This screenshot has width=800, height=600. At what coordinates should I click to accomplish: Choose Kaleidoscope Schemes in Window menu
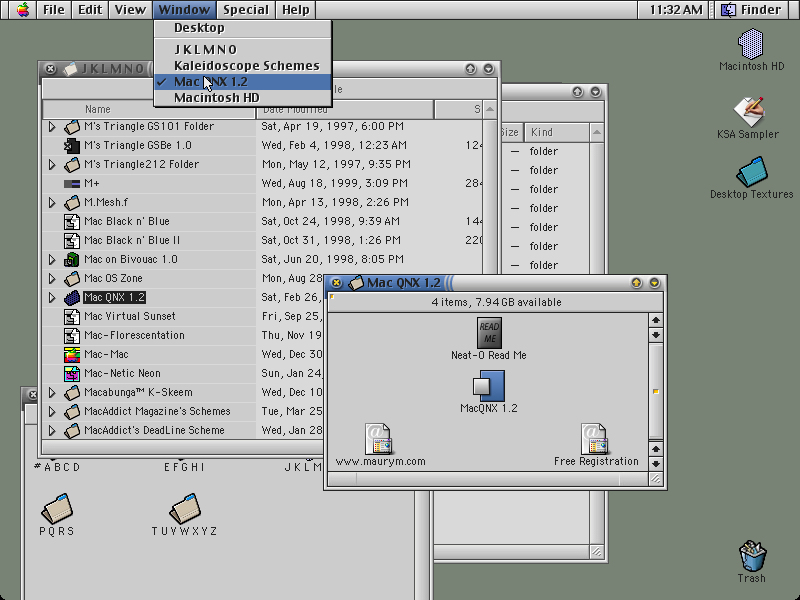pyautogui.click(x=243, y=66)
